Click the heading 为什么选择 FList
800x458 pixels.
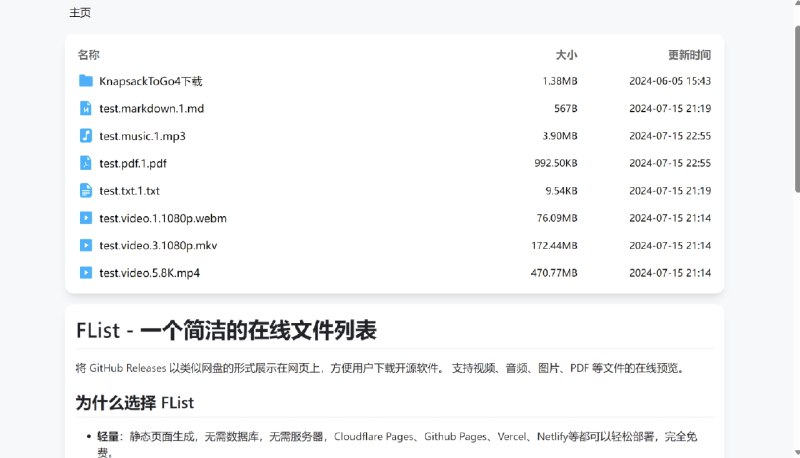click(x=135, y=403)
